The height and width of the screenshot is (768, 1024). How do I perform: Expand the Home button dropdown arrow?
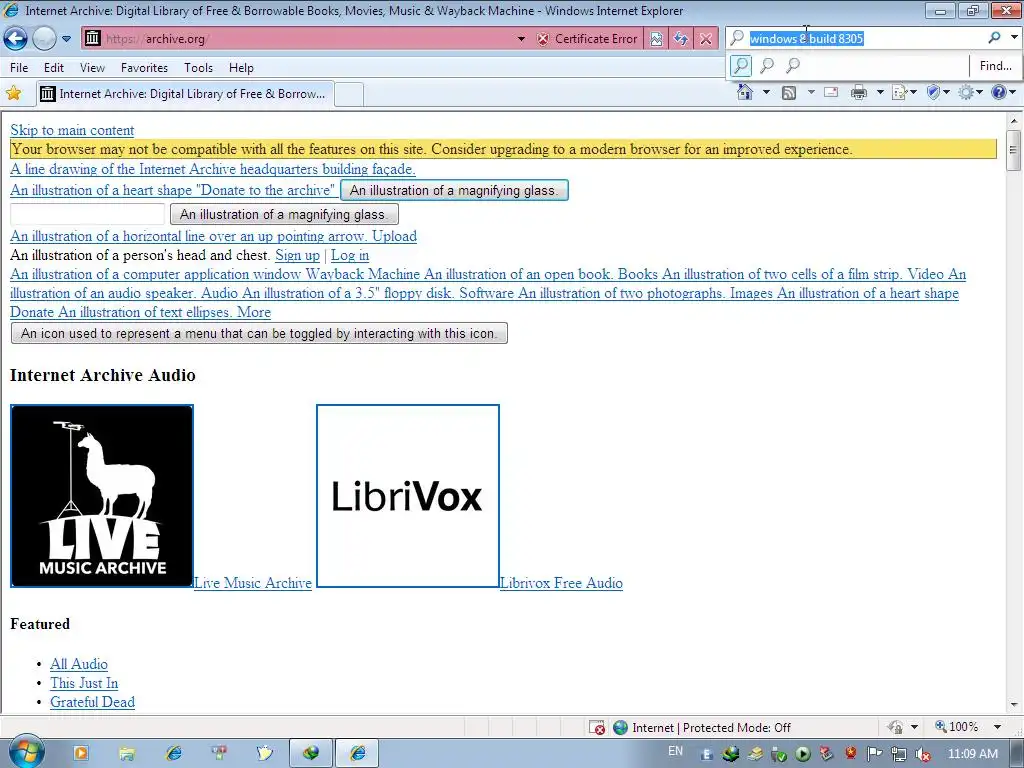click(x=766, y=92)
